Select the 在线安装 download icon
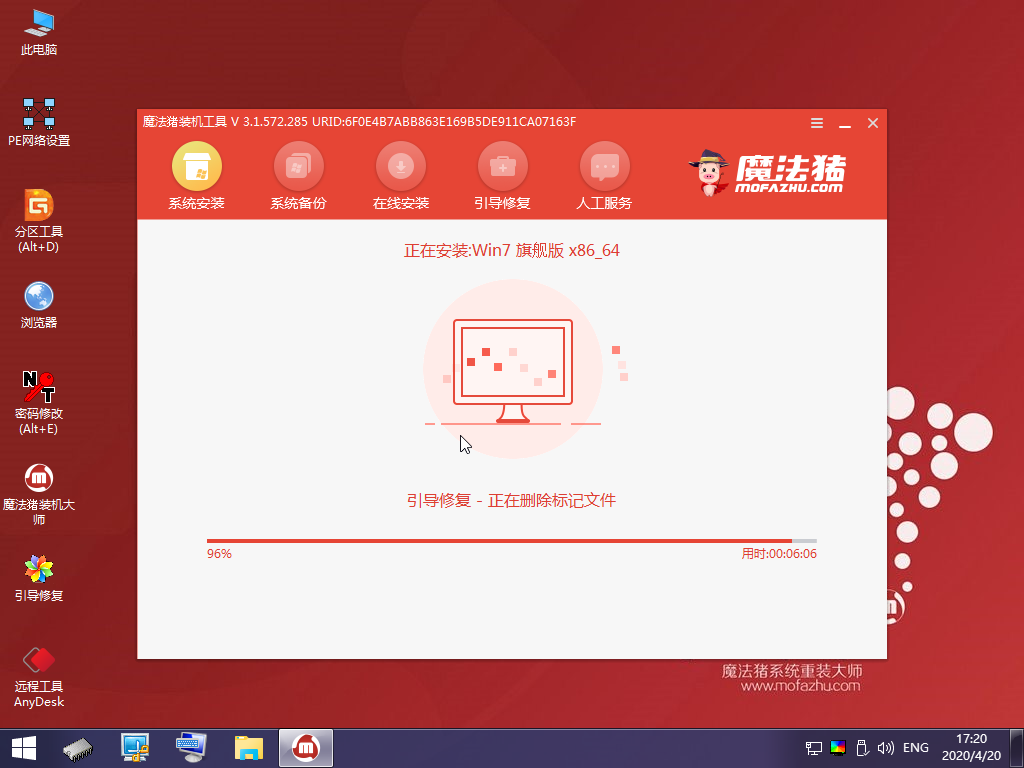The image size is (1024, 768). pyautogui.click(x=400, y=167)
